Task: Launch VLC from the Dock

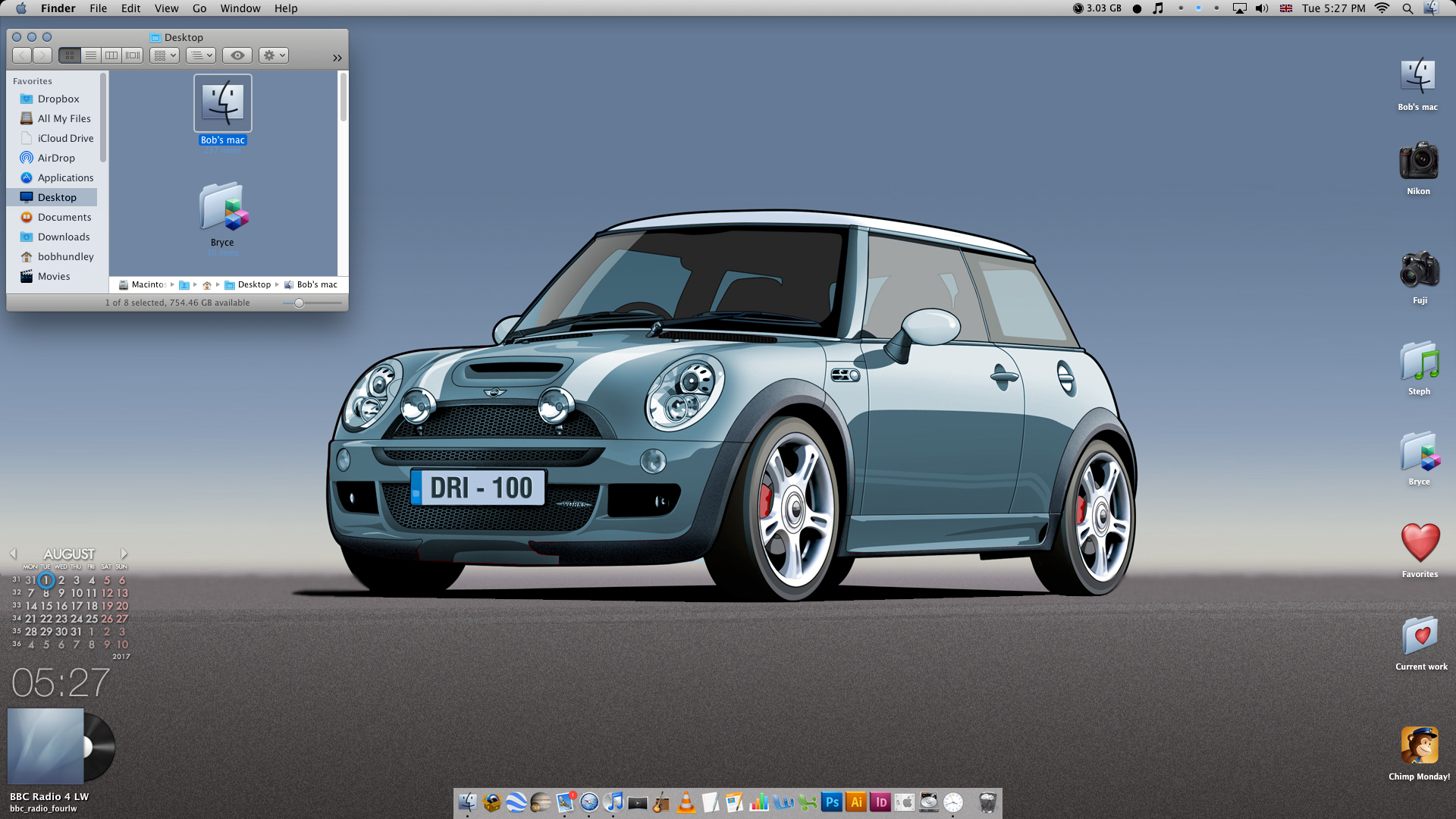Action: click(686, 802)
